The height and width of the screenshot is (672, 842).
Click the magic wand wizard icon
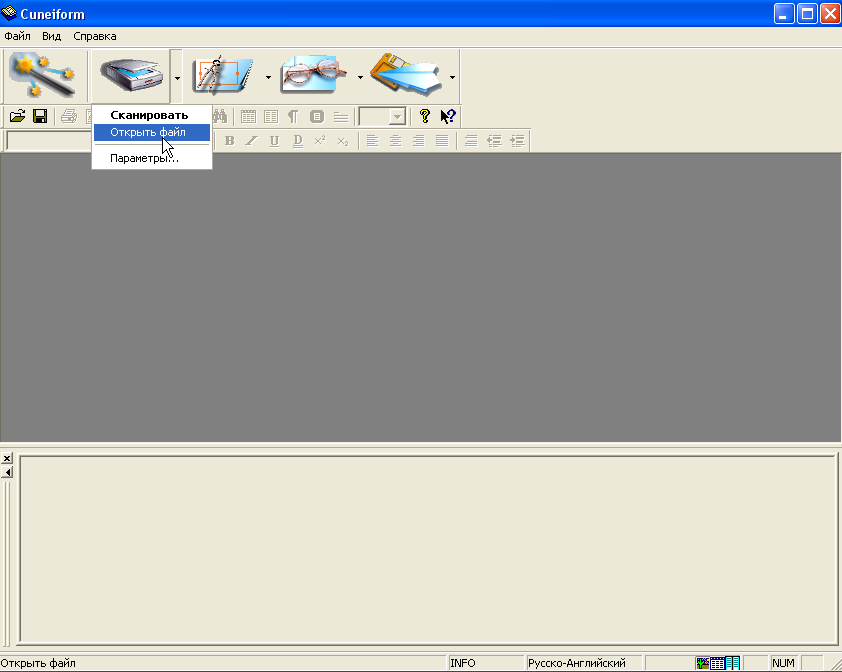pos(42,75)
